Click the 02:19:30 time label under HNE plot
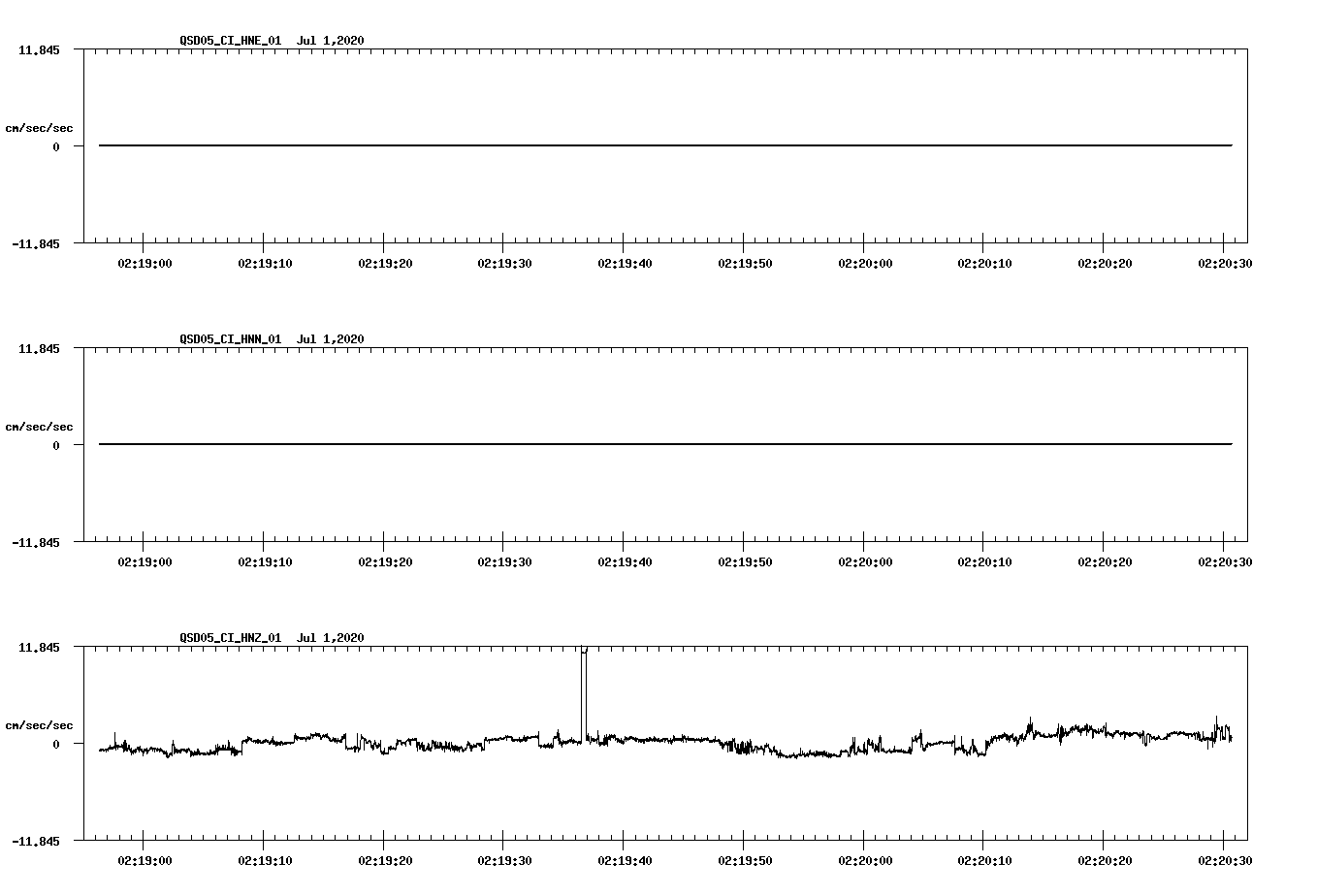The image size is (1317, 896). pos(504,263)
